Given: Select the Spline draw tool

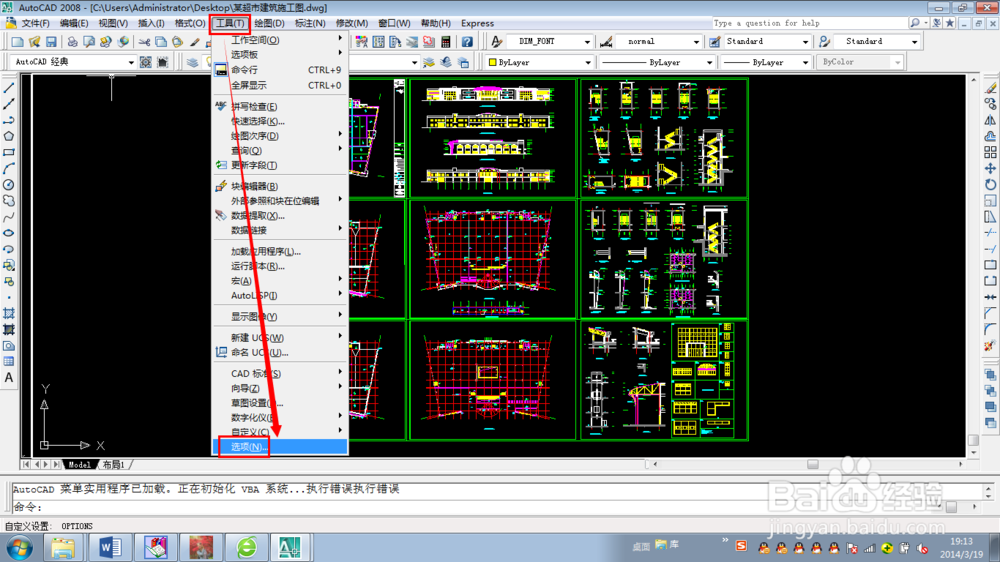Looking at the screenshot, I should (9, 217).
